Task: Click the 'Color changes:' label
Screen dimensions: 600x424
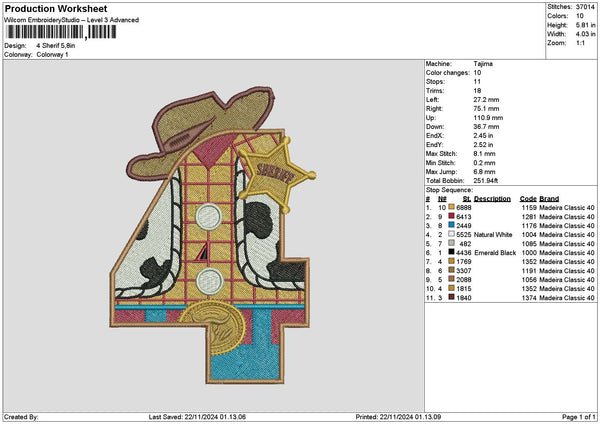Action: (448, 73)
